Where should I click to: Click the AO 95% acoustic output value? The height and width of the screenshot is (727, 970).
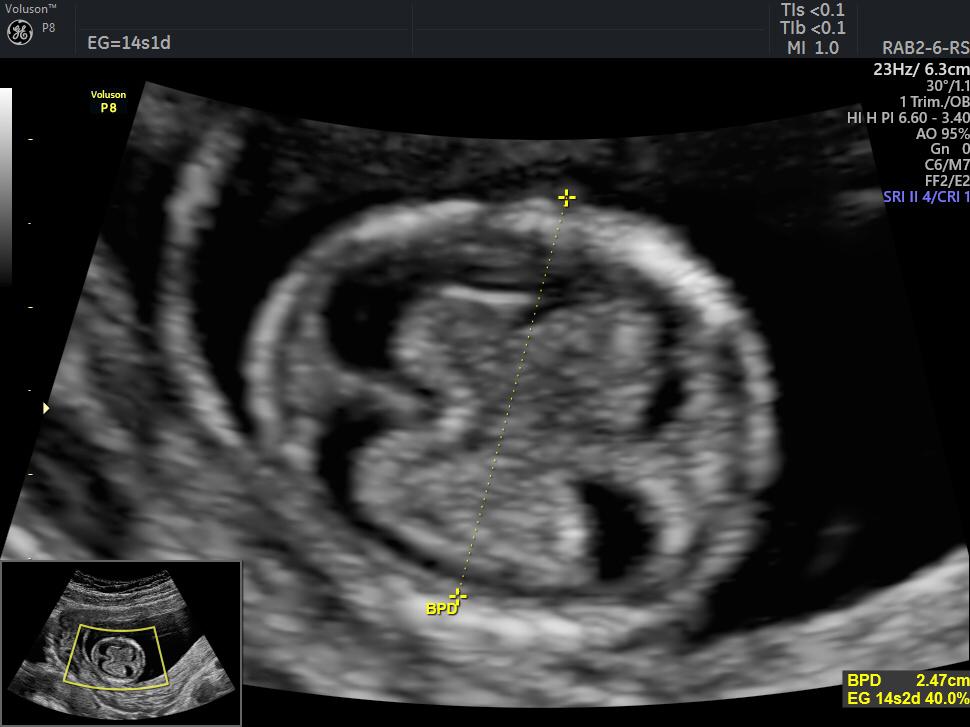coord(942,133)
